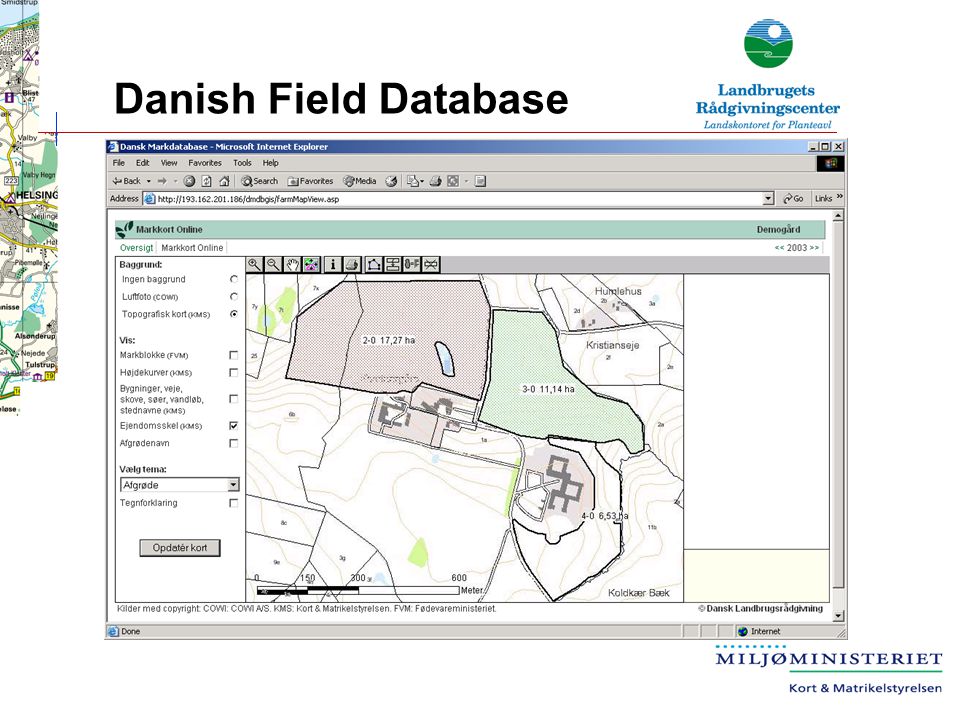
Task: Click the browser History icon
Action: tap(391, 181)
